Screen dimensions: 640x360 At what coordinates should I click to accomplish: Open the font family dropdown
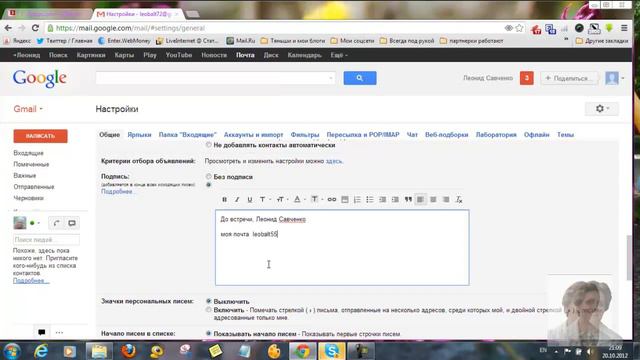click(x=265, y=200)
